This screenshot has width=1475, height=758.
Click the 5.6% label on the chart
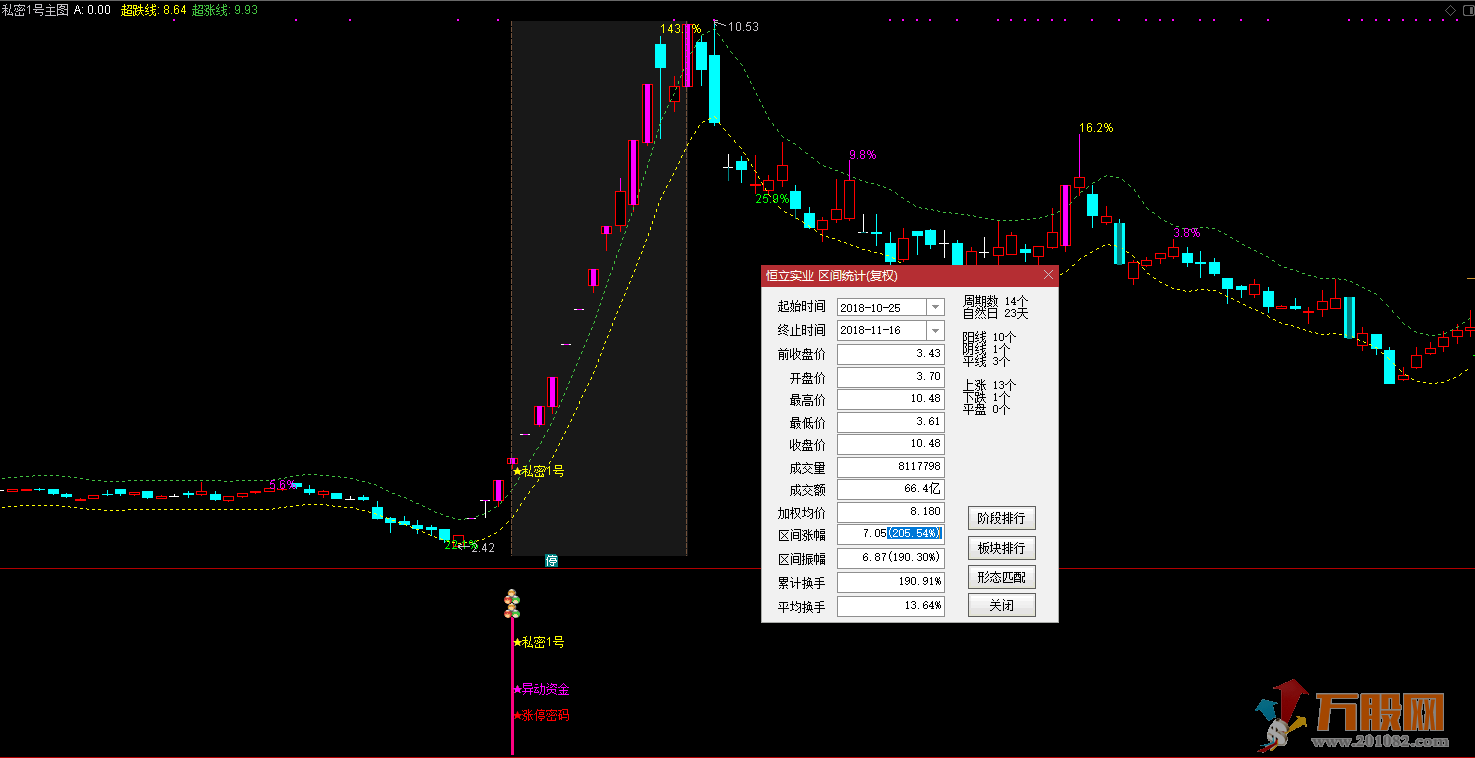282,485
